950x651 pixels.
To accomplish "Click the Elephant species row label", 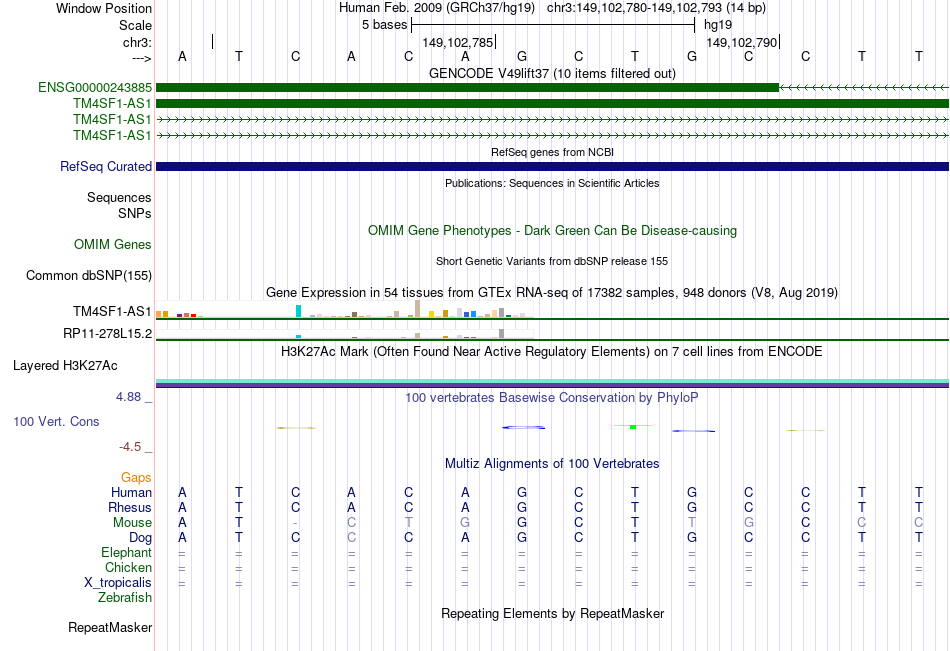I will (x=126, y=552).
